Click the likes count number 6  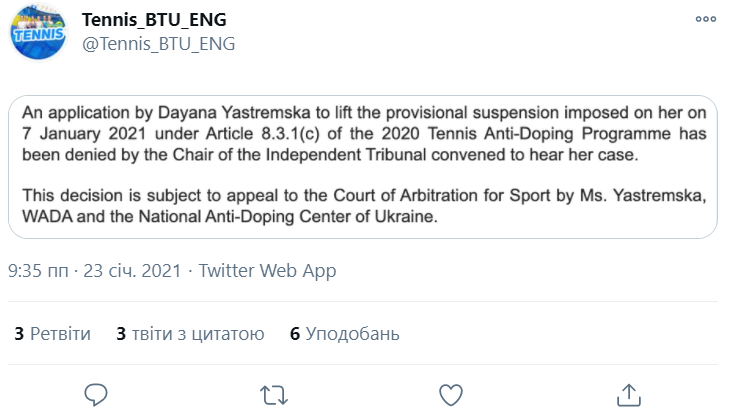click(x=295, y=334)
